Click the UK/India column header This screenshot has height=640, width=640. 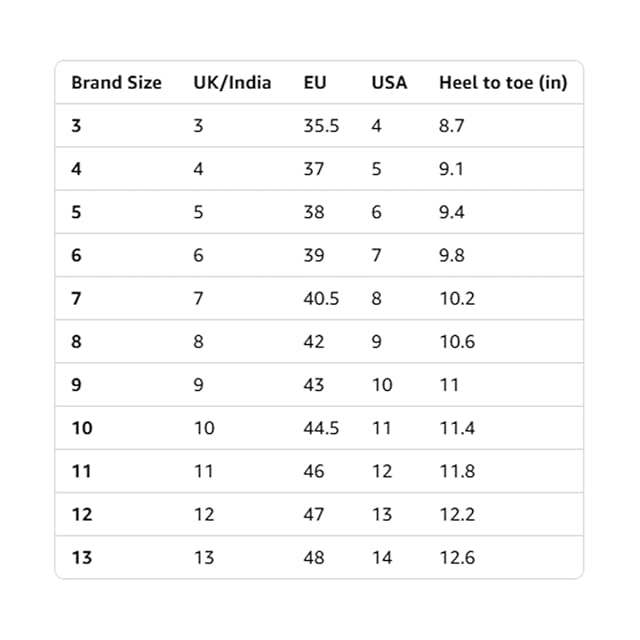point(232,83)
